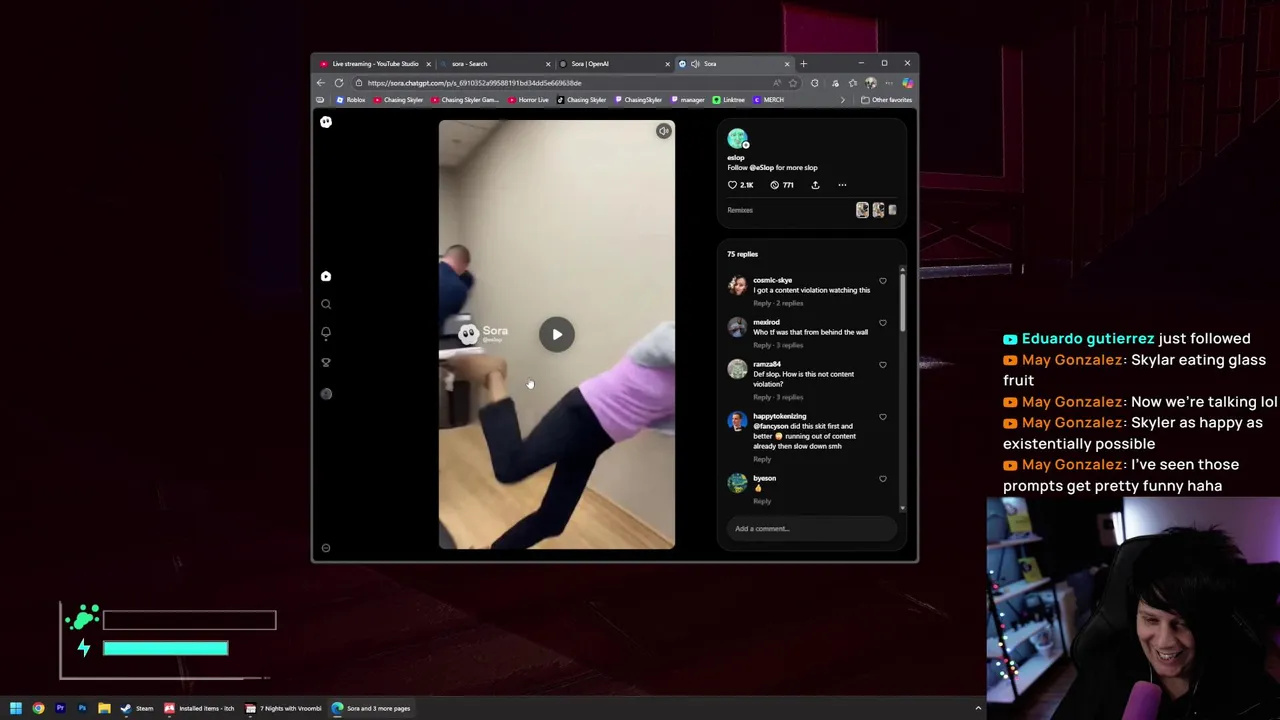Like happytokenizing's comment

tap(882, 417)
